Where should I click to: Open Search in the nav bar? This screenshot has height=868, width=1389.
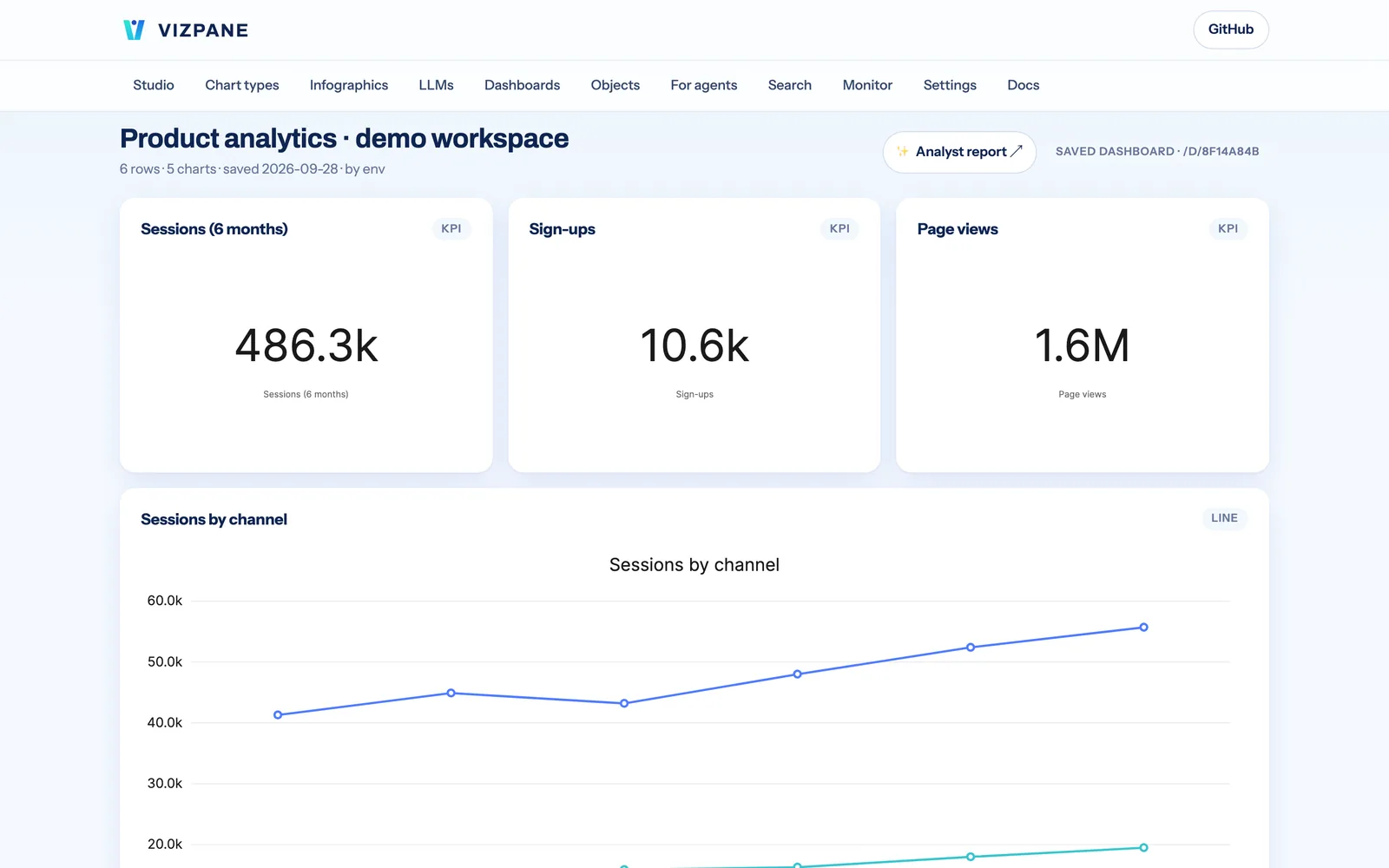(x=790, y=85)
